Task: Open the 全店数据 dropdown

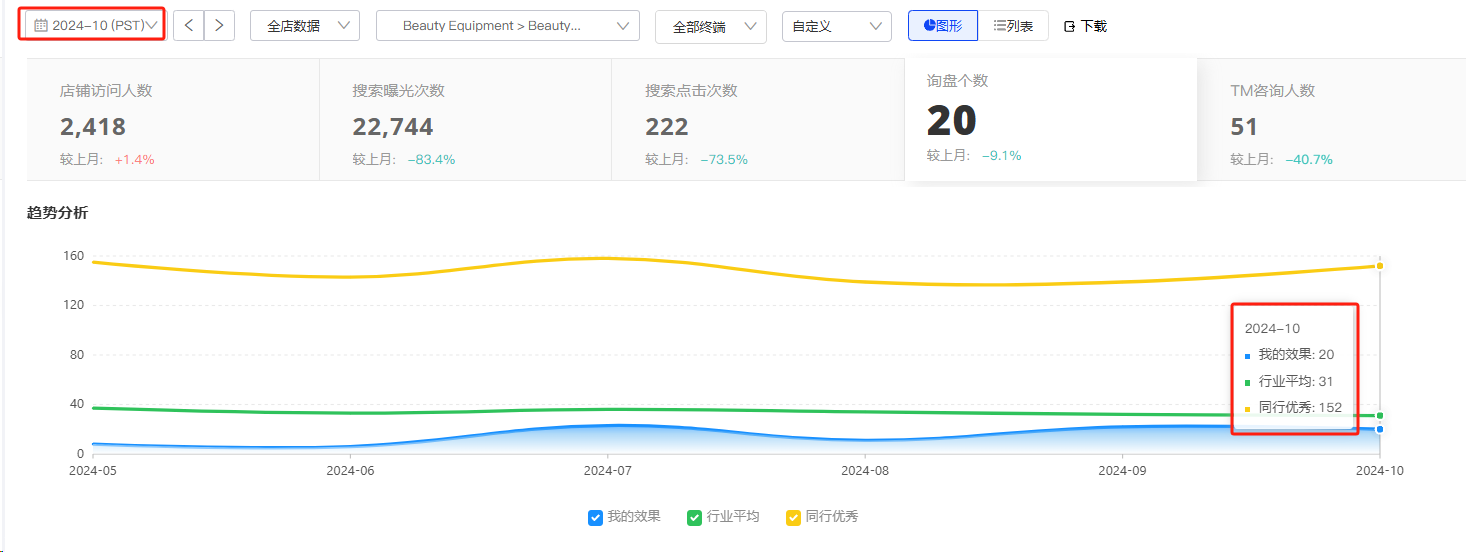Action: click(x=304, y=26)
